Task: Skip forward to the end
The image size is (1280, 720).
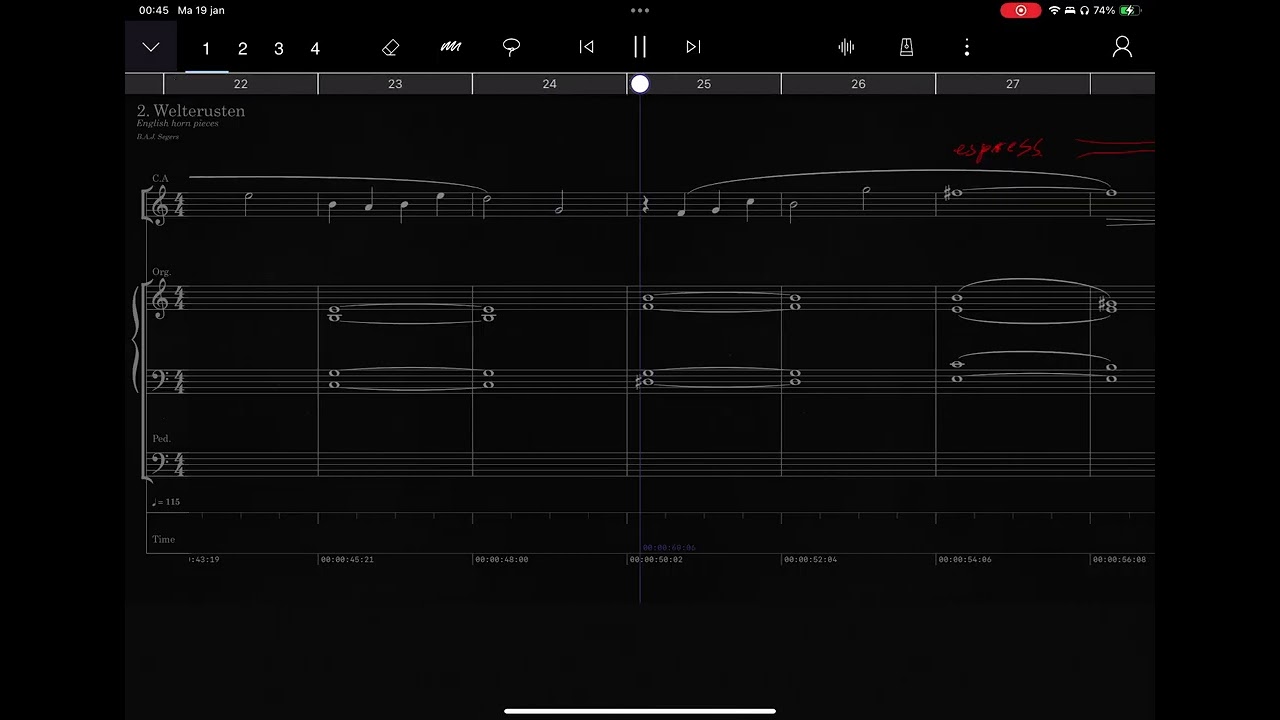Action: coord(693,47)
